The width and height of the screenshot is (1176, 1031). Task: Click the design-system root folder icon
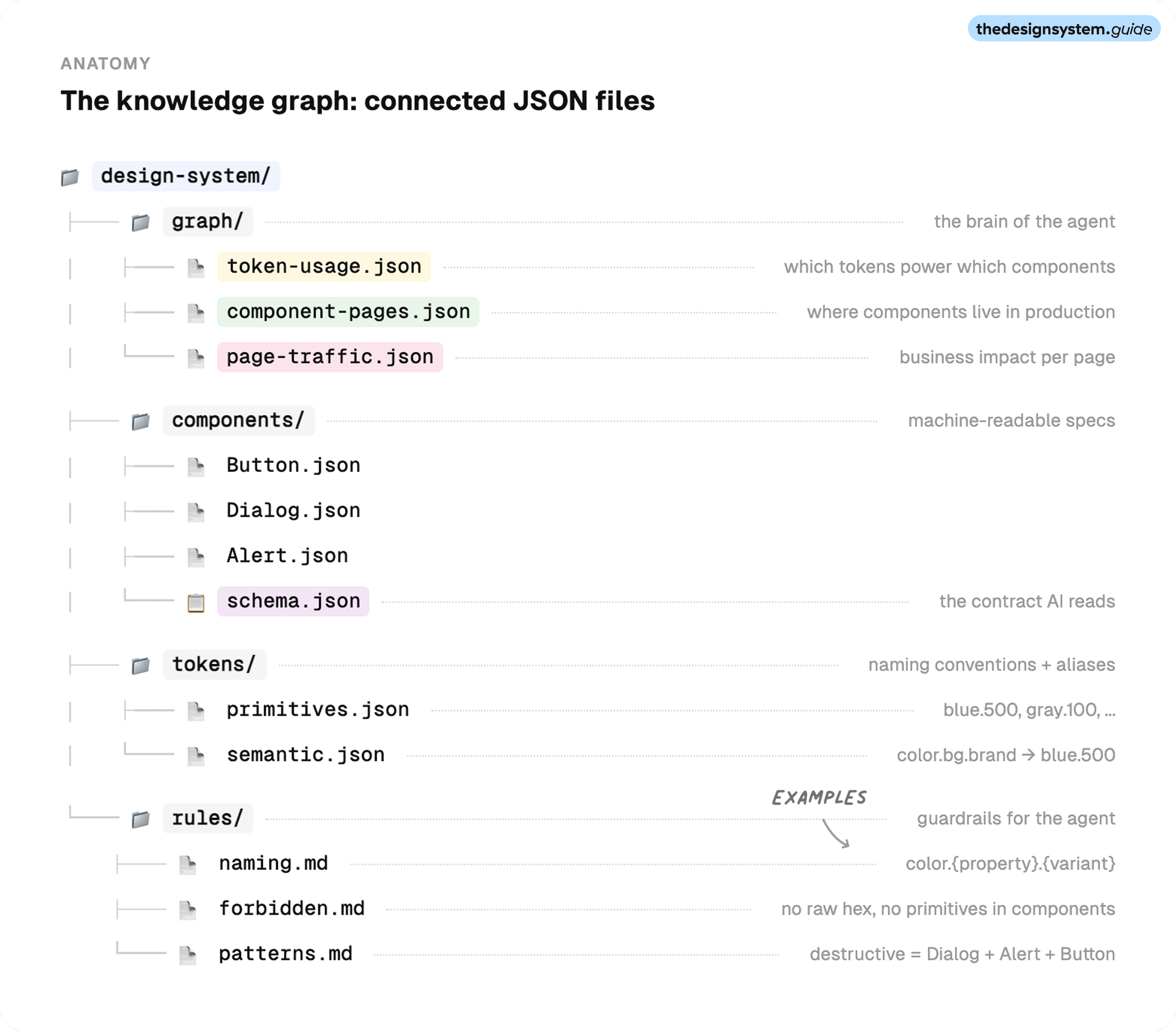(70, 177)
